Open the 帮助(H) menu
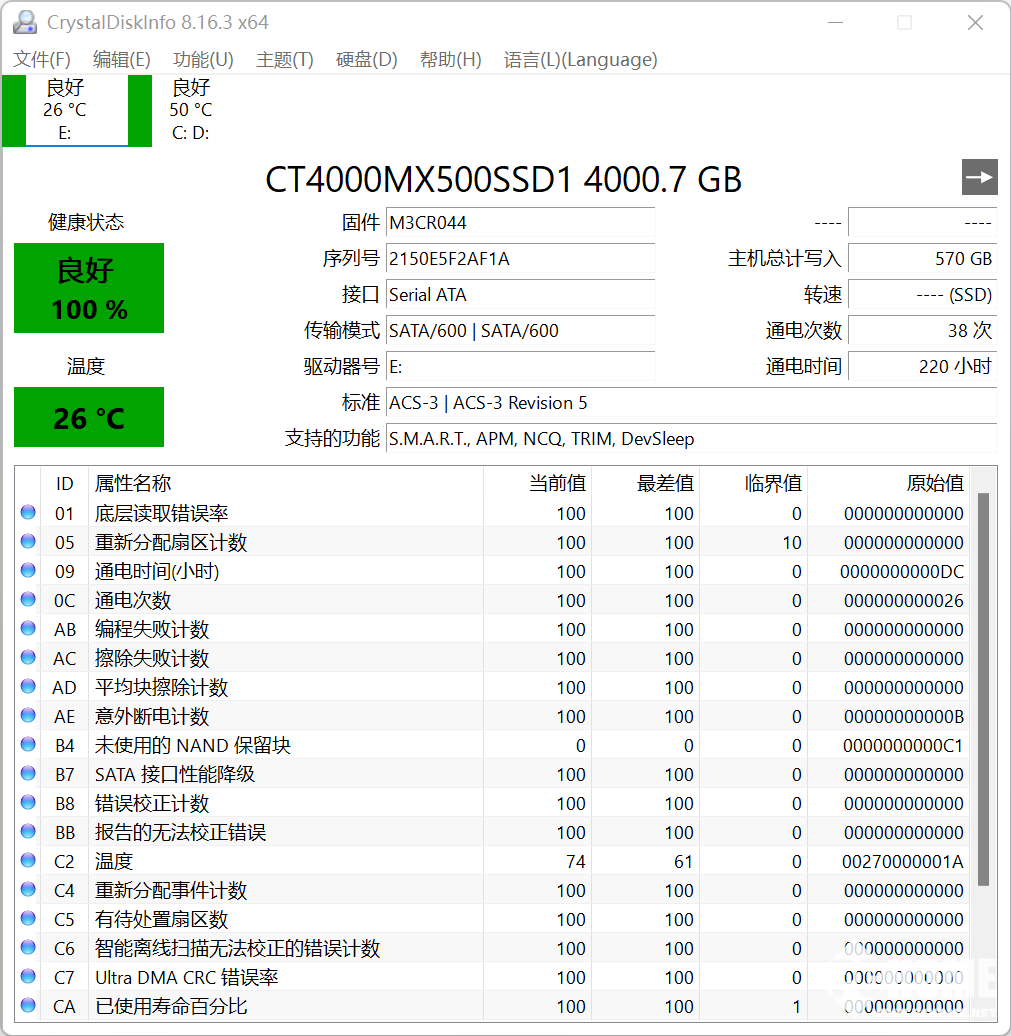The image size is (1011, 1036). 450,59
